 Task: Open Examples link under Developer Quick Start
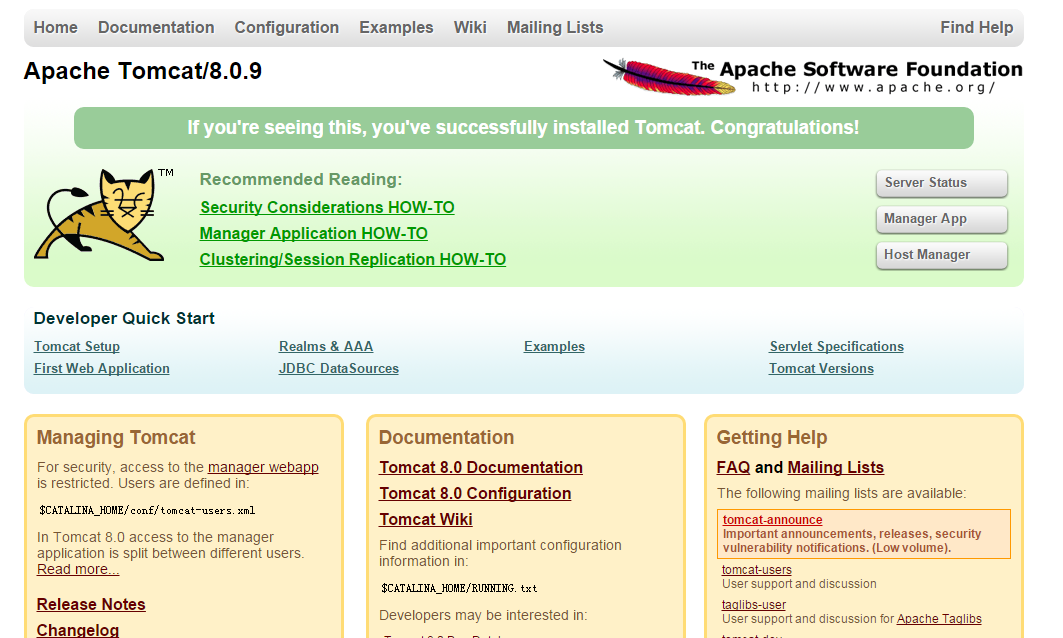pos(555,346)
